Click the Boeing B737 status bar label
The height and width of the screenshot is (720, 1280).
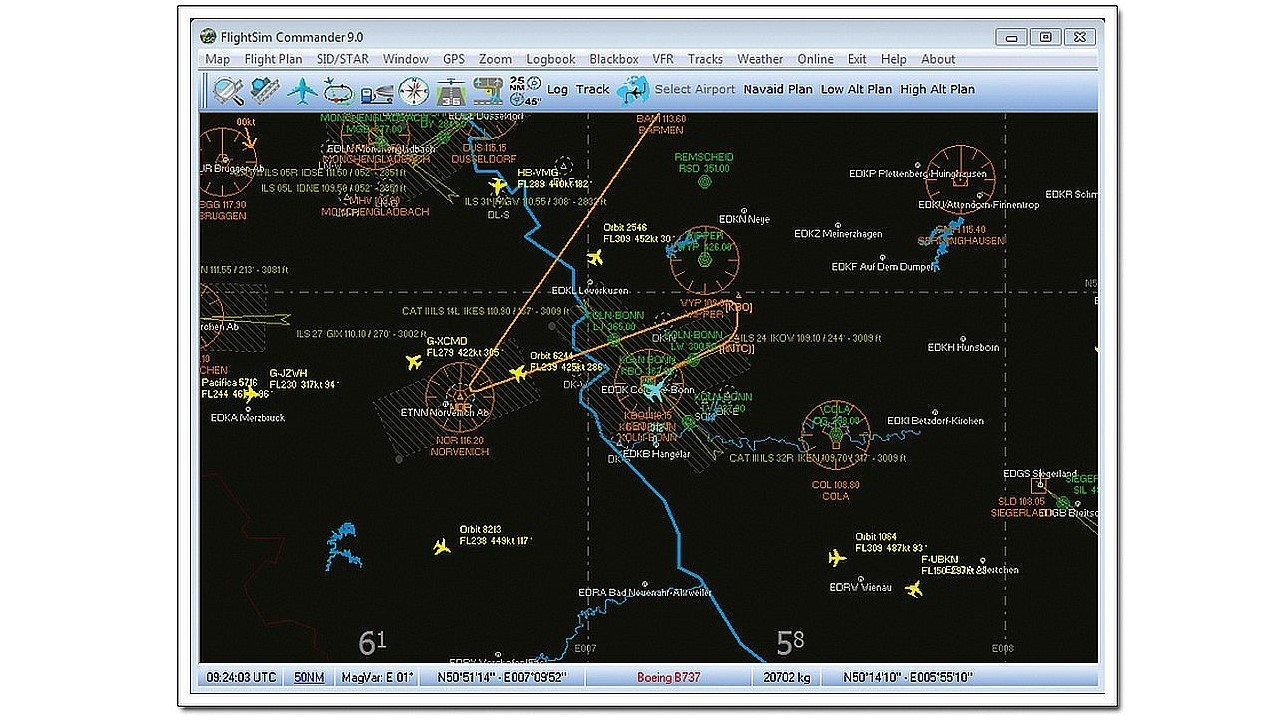click(668, 677)
